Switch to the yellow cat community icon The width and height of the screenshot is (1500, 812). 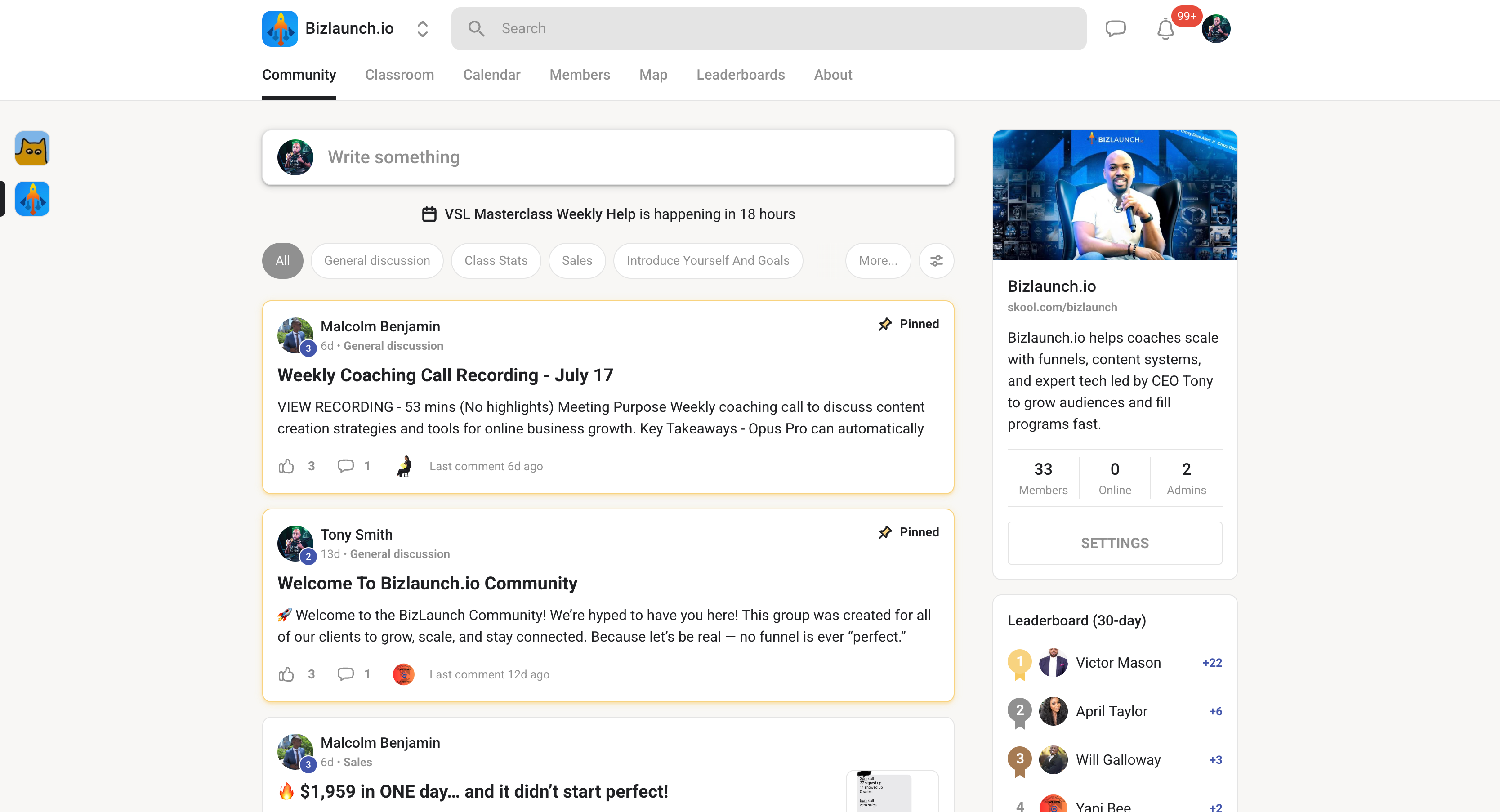[32, 148]
